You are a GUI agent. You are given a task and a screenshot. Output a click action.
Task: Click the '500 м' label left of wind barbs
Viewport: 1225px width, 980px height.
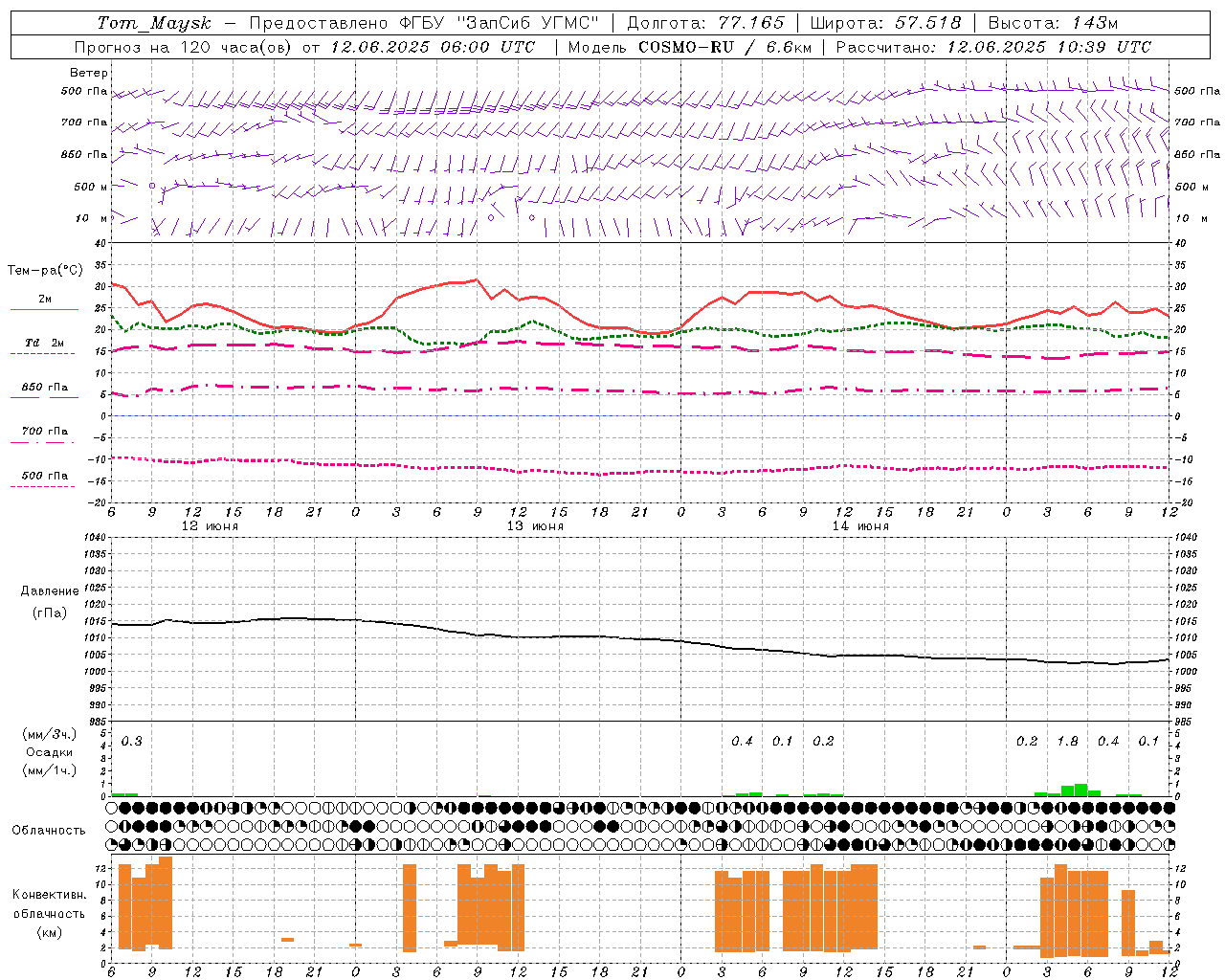[x=91, y=187]
